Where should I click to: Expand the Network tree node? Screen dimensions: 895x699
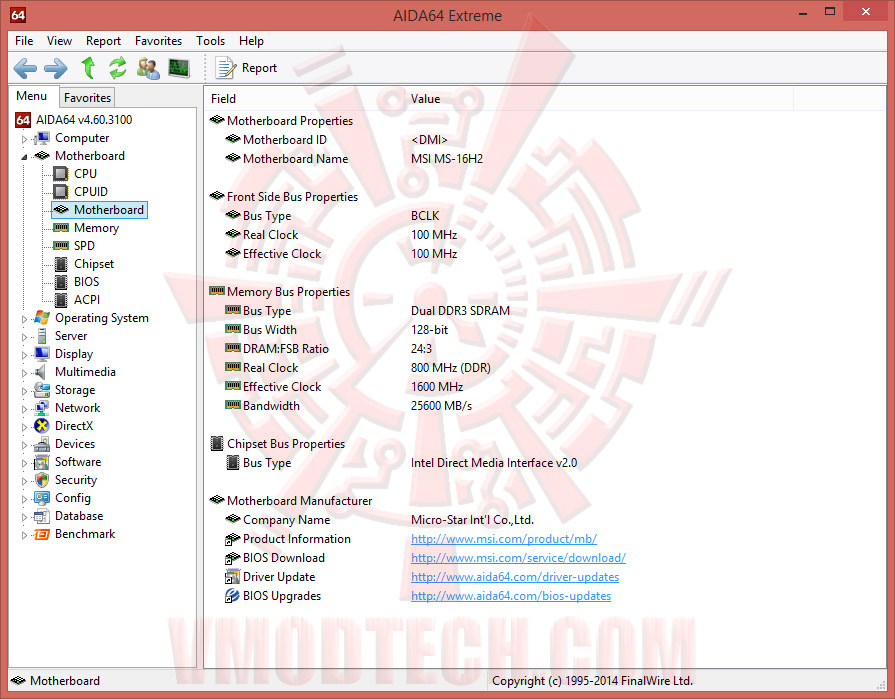24,409
